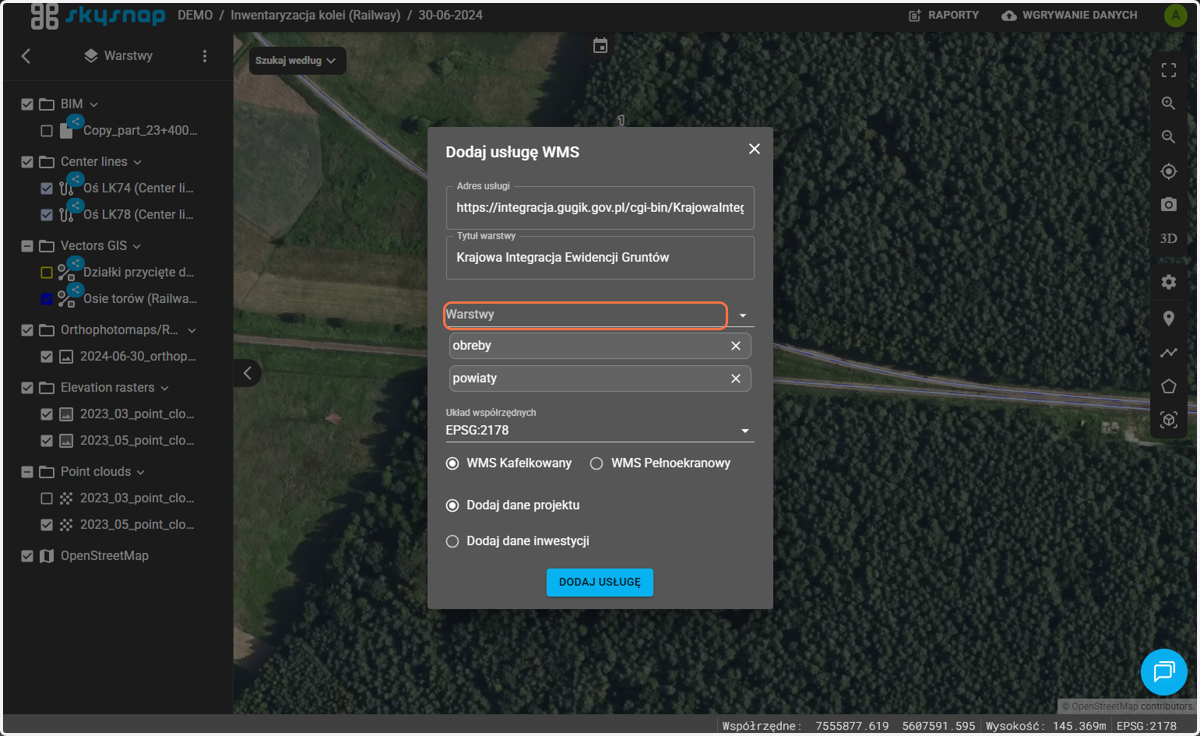Click blue color checkbox of Osie torów

(x=47, y=299)
